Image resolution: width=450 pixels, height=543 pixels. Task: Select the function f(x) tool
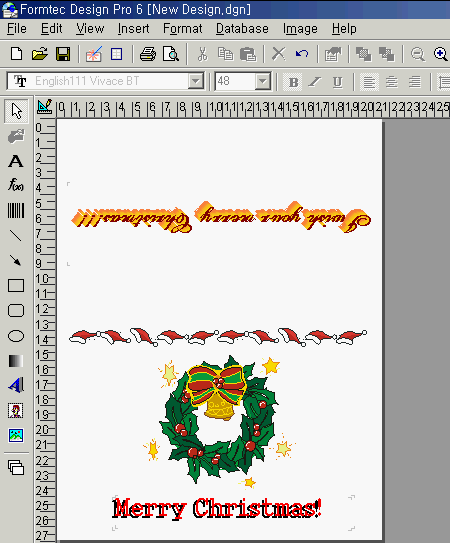(x=16, y=184)
